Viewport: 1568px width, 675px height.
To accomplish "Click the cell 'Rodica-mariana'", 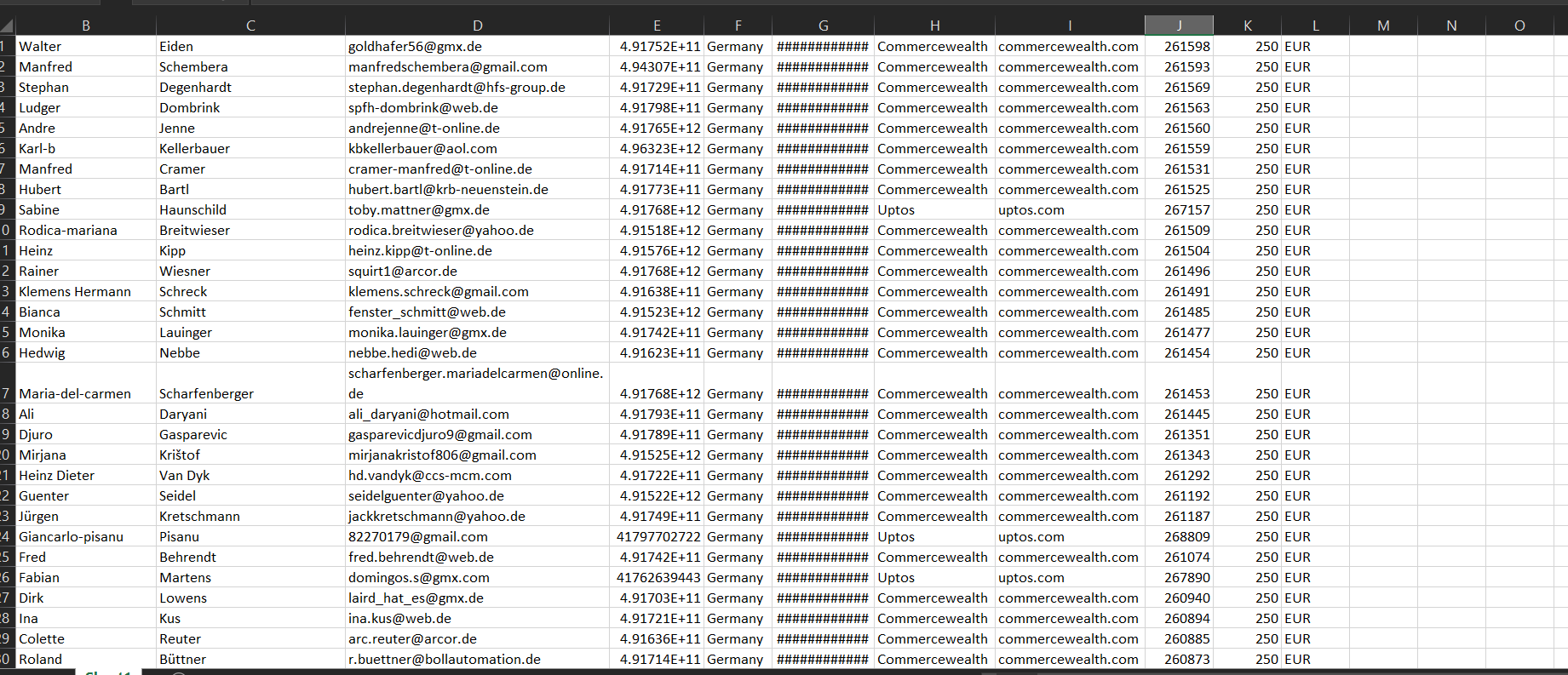I will click(86, 230).
